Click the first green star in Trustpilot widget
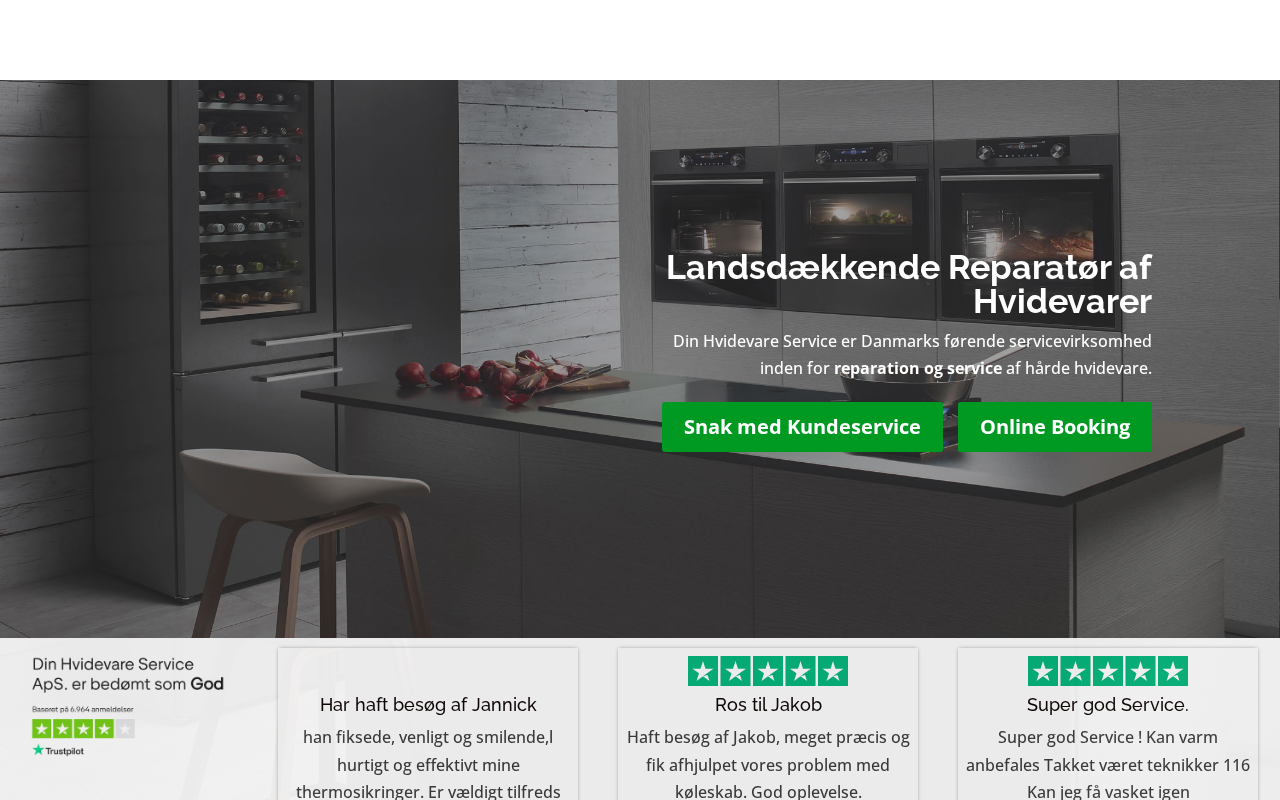The height and width of the screenshot is (800, 1280). [42, 729]
